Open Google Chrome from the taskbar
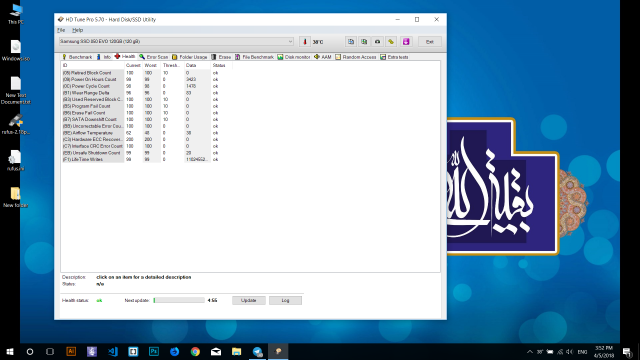The width and height of the screenshot is (640, 360). coord(195,351)
